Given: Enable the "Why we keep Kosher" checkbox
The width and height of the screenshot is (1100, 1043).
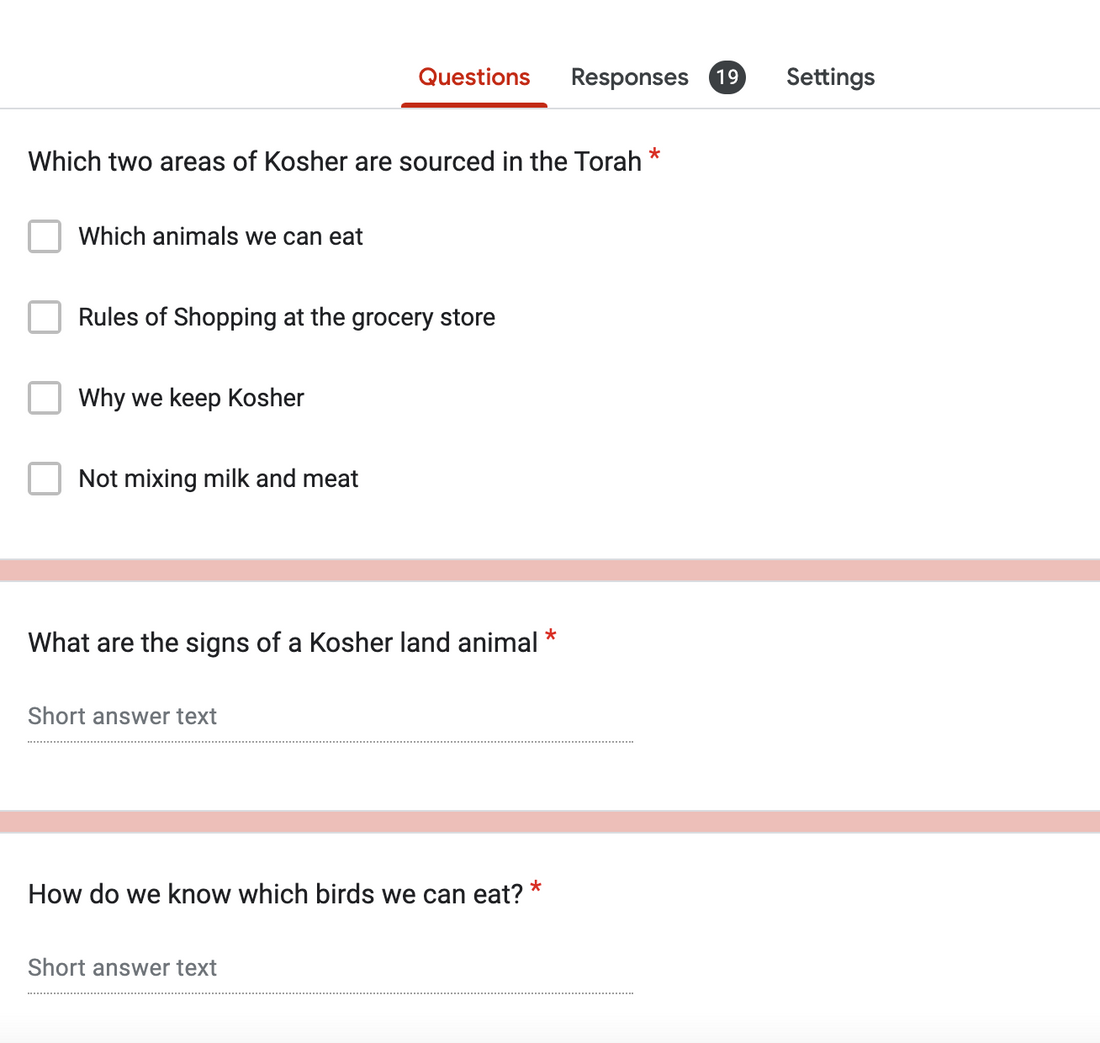Looking at the screenshot, I should [44, 398].
